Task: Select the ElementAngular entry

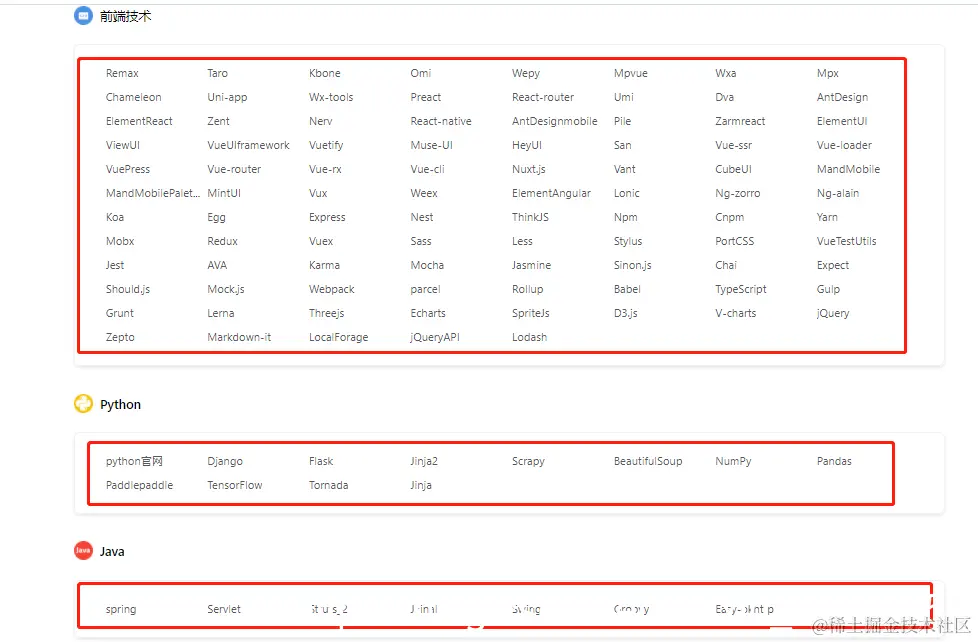Action: pos(551,193)
